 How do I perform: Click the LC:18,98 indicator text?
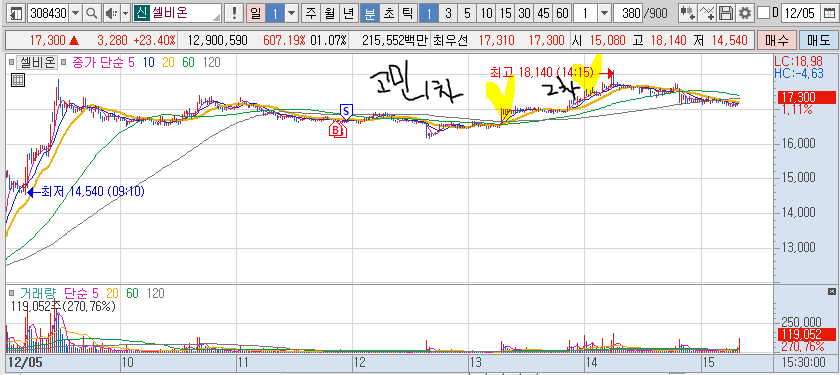pos(799,63)
